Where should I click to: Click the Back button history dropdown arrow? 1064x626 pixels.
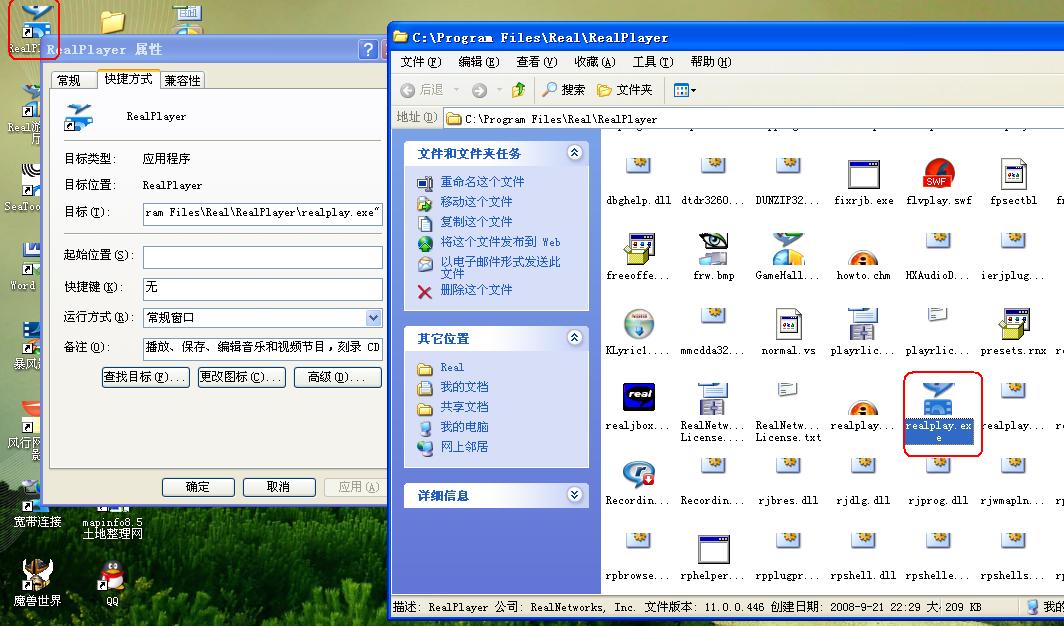[456, 90]
